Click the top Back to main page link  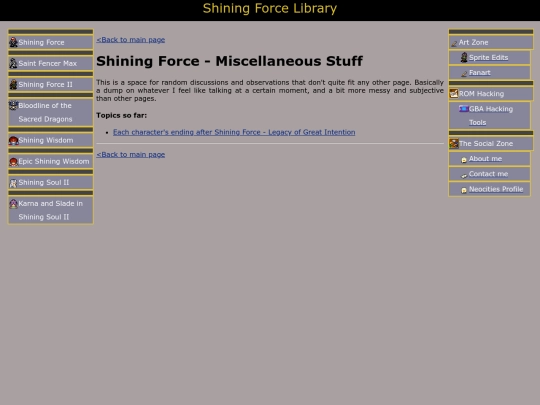pos(131,40)
